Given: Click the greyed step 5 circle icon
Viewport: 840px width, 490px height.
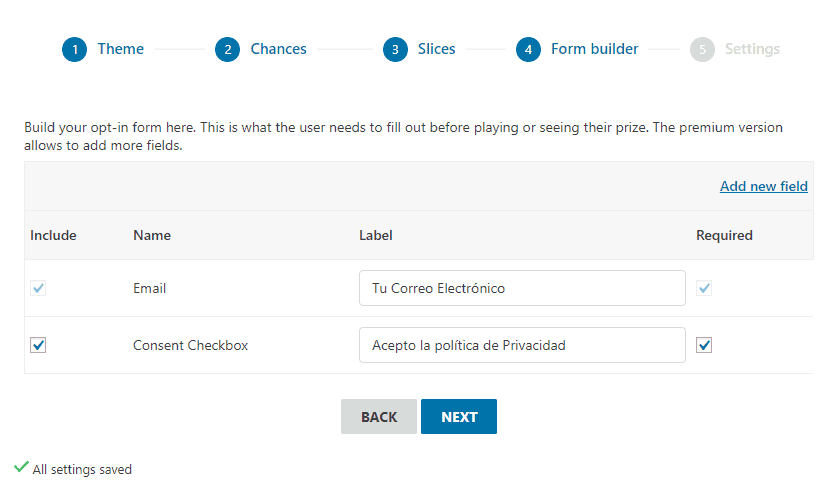Looking at the screenshot, I should (702, 49).
